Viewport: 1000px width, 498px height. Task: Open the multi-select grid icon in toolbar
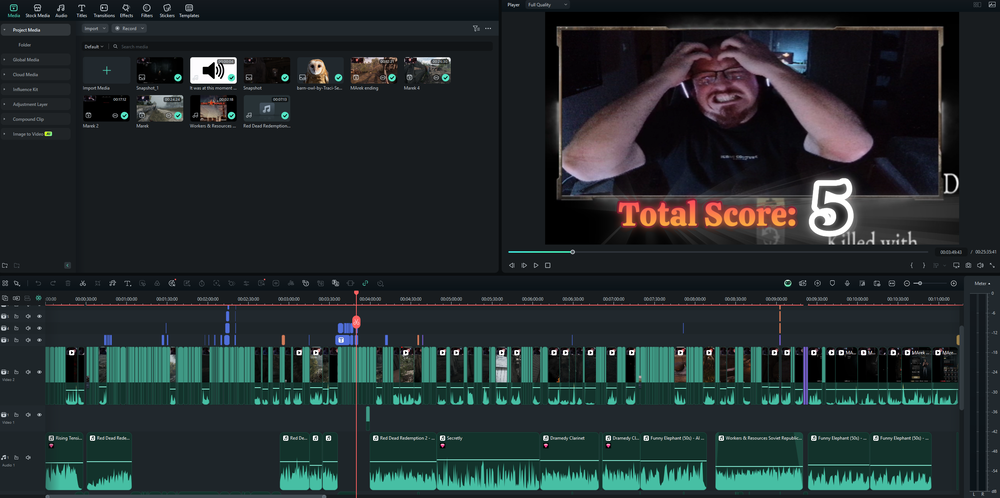click(x=5, y=283)
